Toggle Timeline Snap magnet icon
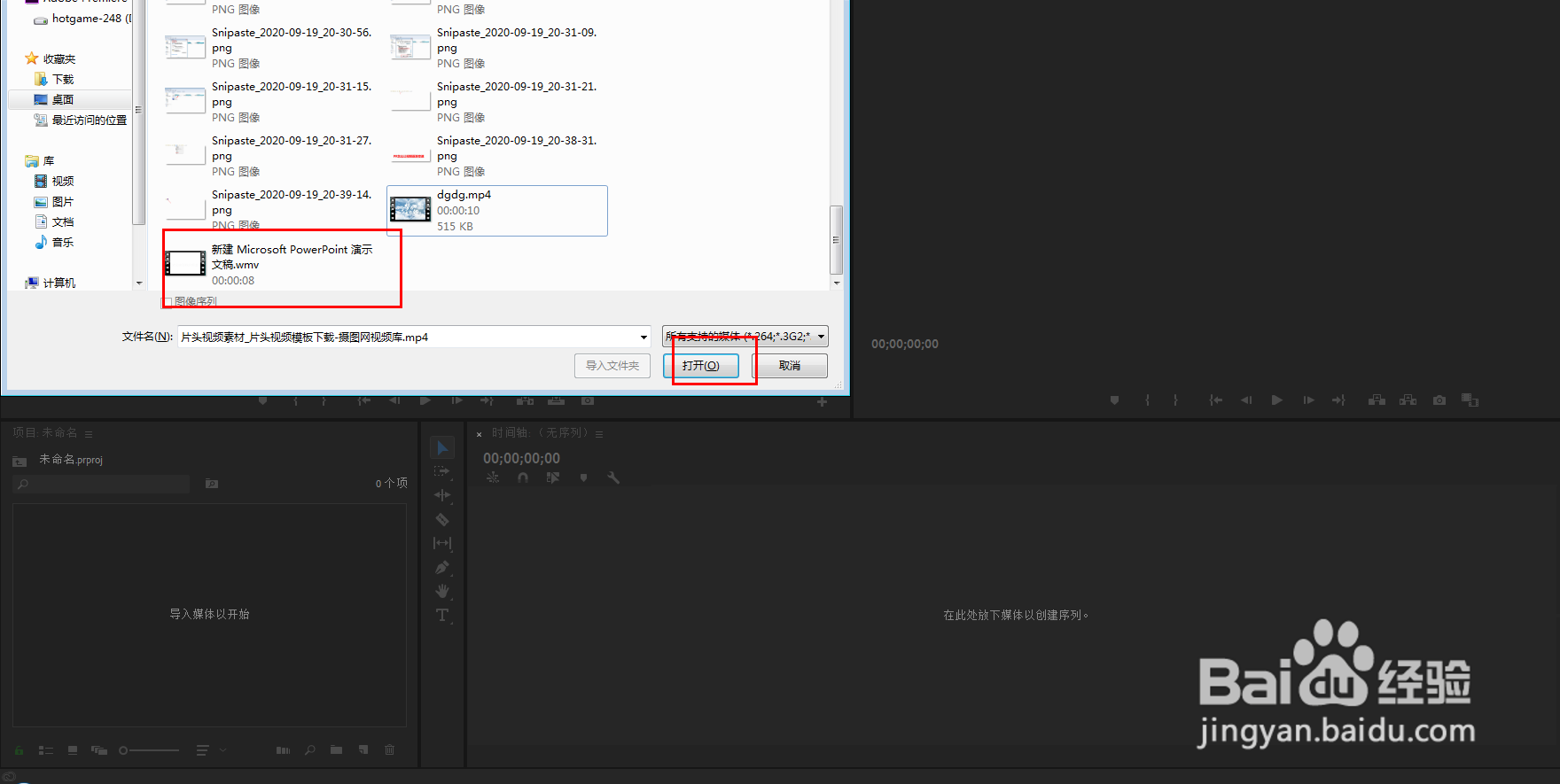The image size is (1560, 784). [523, 477]
